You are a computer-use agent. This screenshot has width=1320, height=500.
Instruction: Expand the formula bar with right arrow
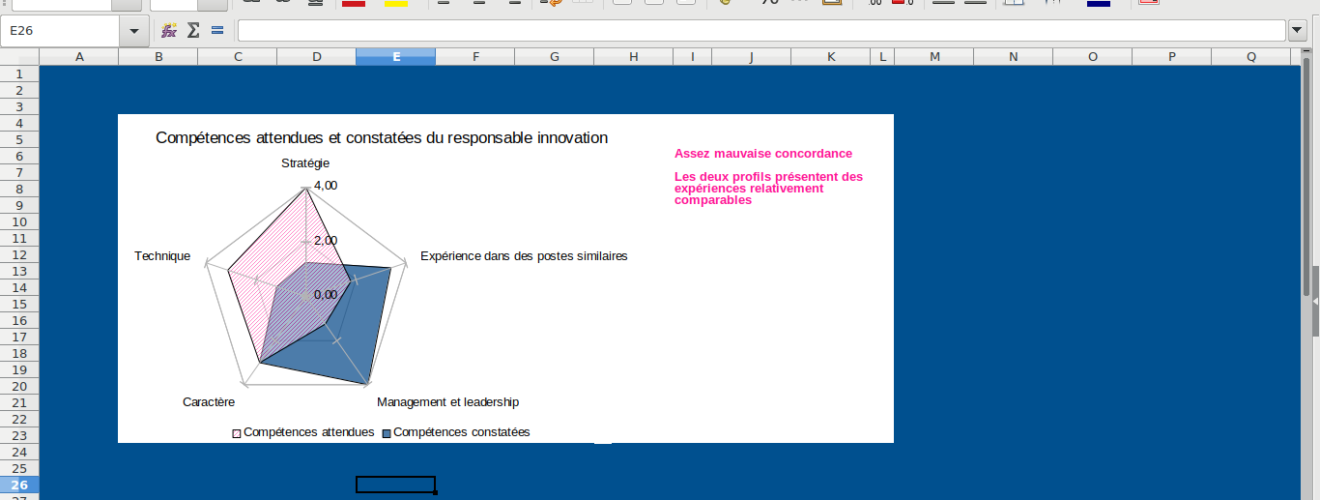pos(1298,31)
